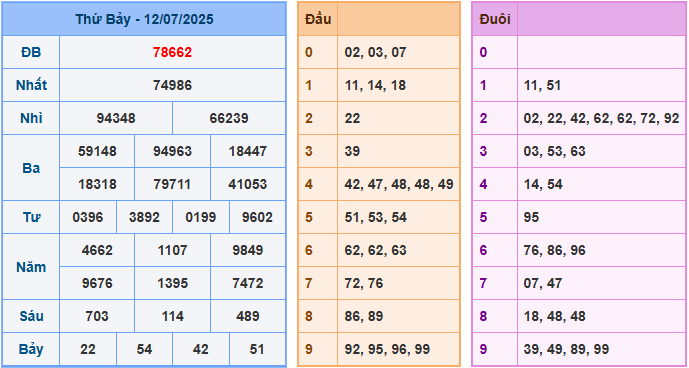Viewport: 689px width, 368px height.
Task: Click Năm prize number 1107
Action: pos(172,250)
